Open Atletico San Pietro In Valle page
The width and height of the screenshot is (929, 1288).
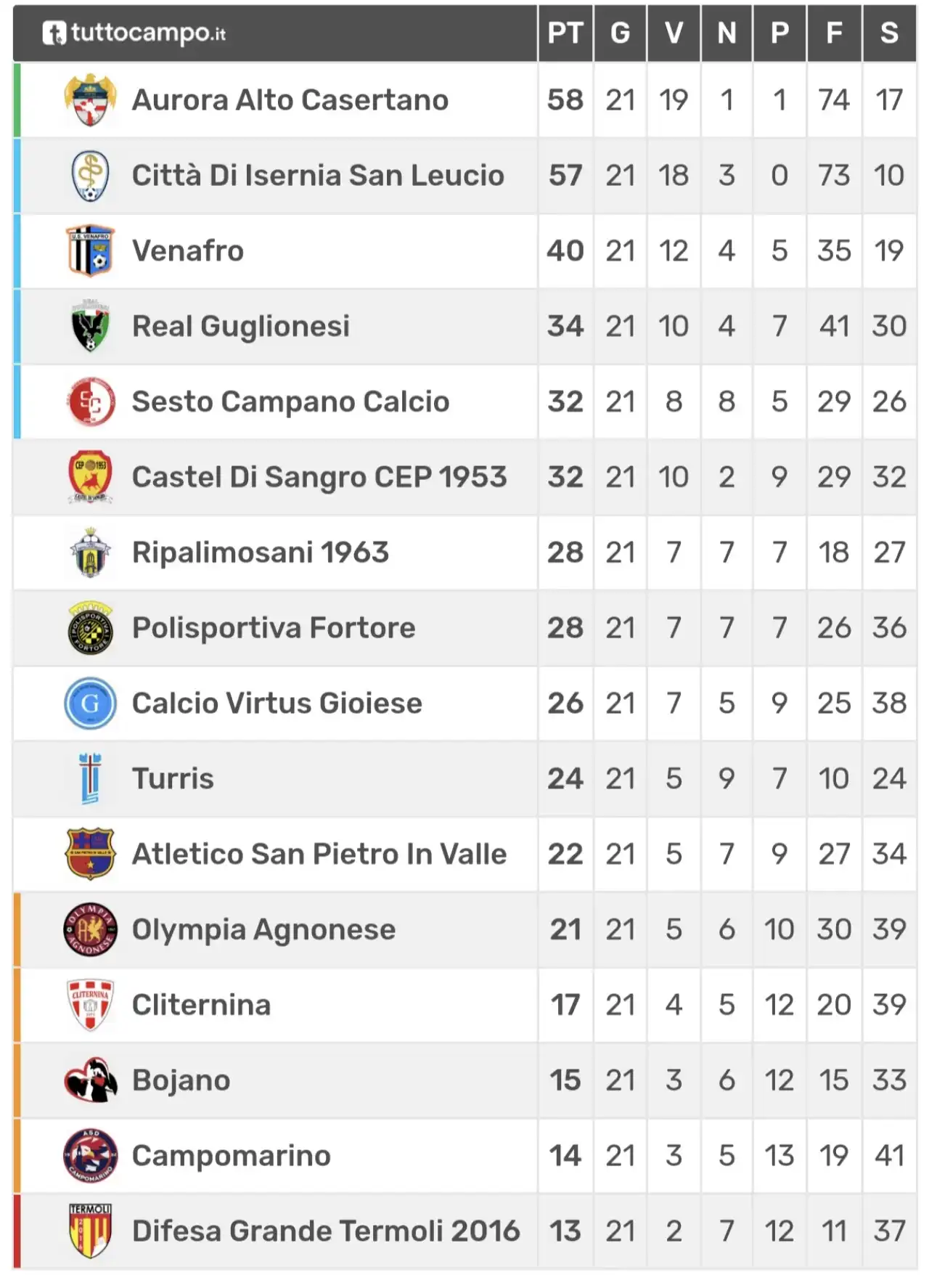coord(319,854)
